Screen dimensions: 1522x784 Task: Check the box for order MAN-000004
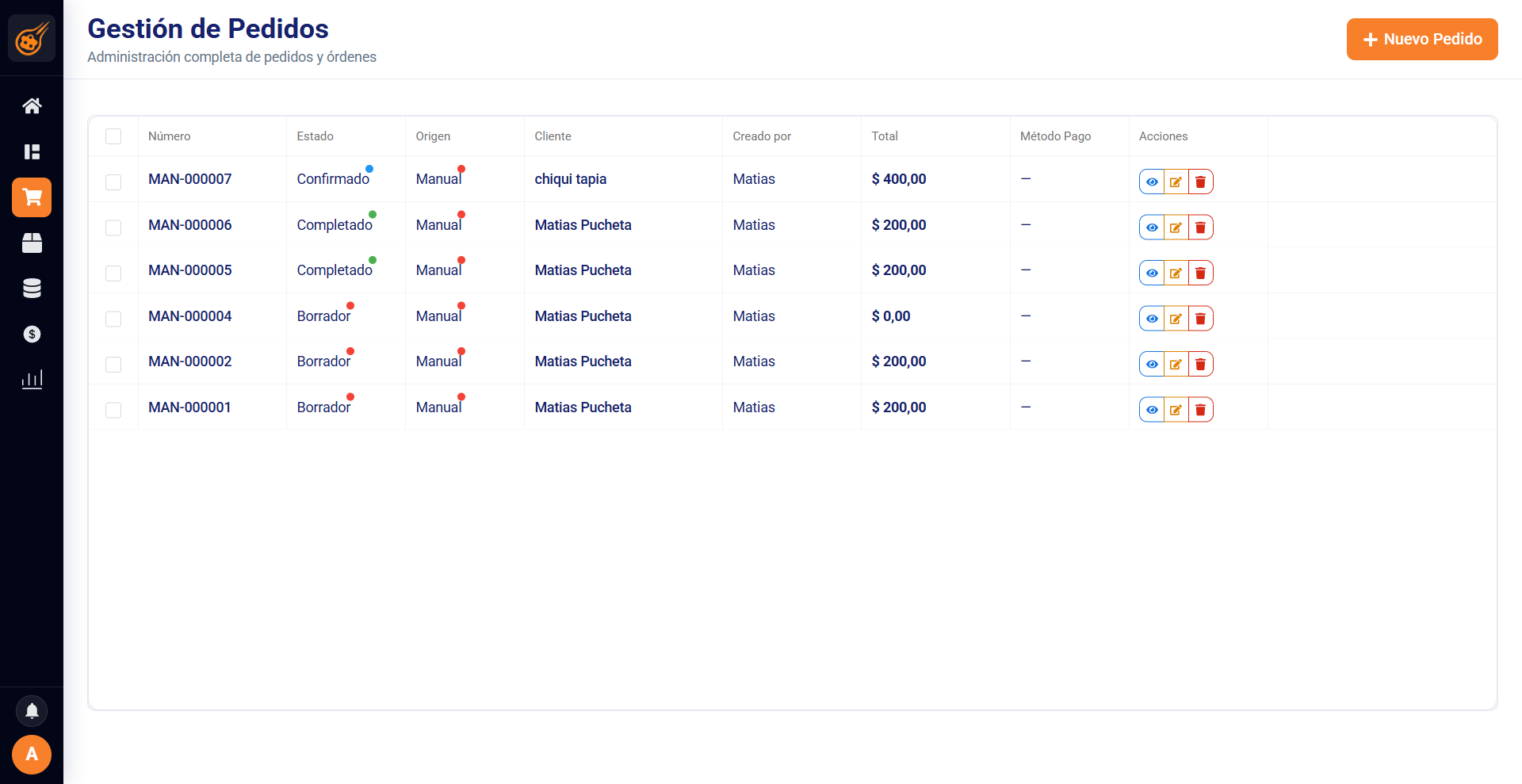[113, 319]
